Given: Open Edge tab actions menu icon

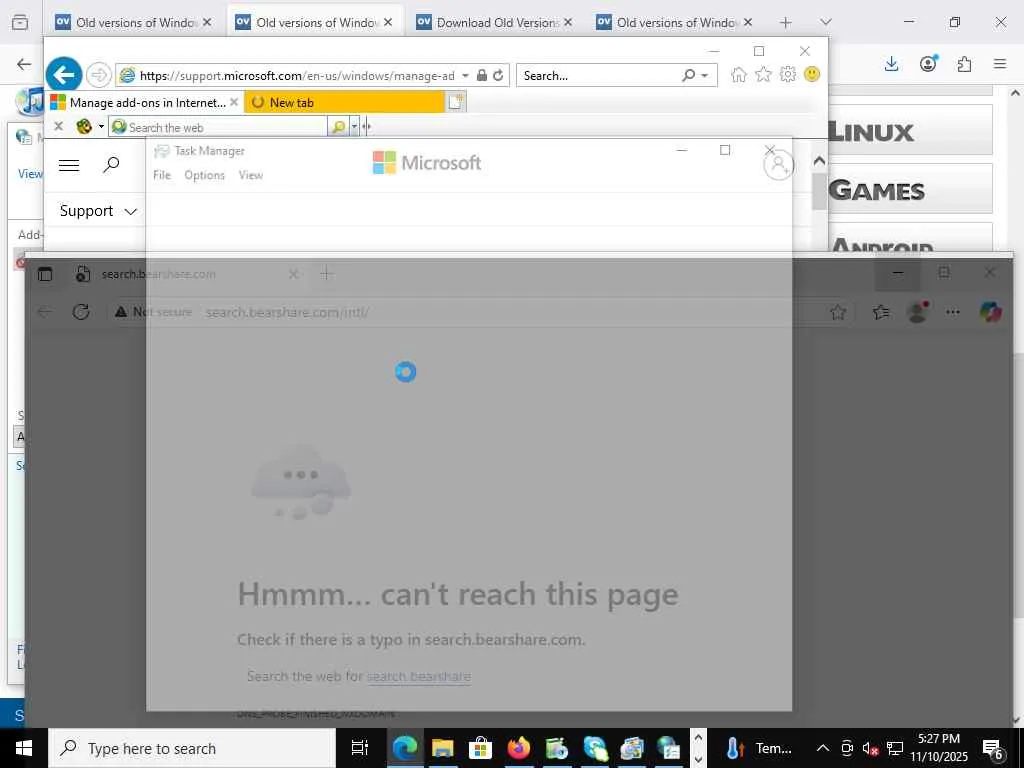Looking at the screenshot, I should pyautogui.click(x=45, y=274).
